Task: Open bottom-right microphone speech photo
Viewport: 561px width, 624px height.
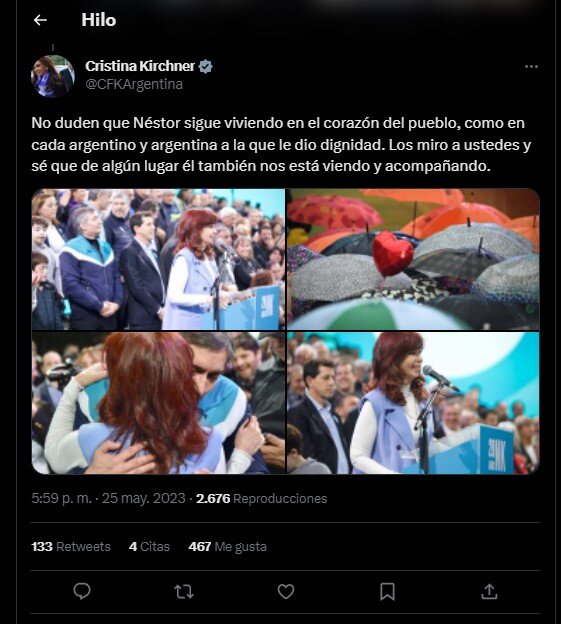Action: (413, 403)
